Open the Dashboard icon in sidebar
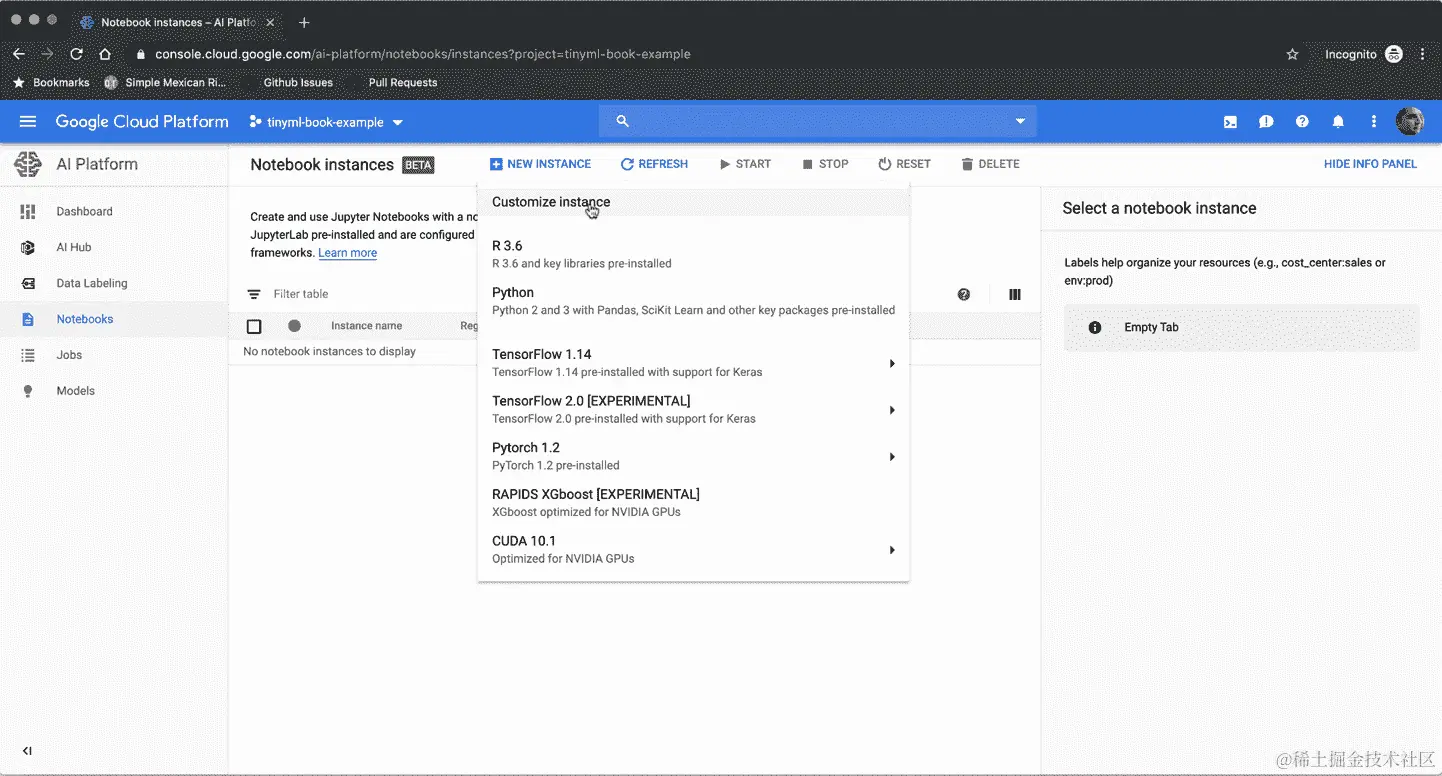 tap(28, 212)
